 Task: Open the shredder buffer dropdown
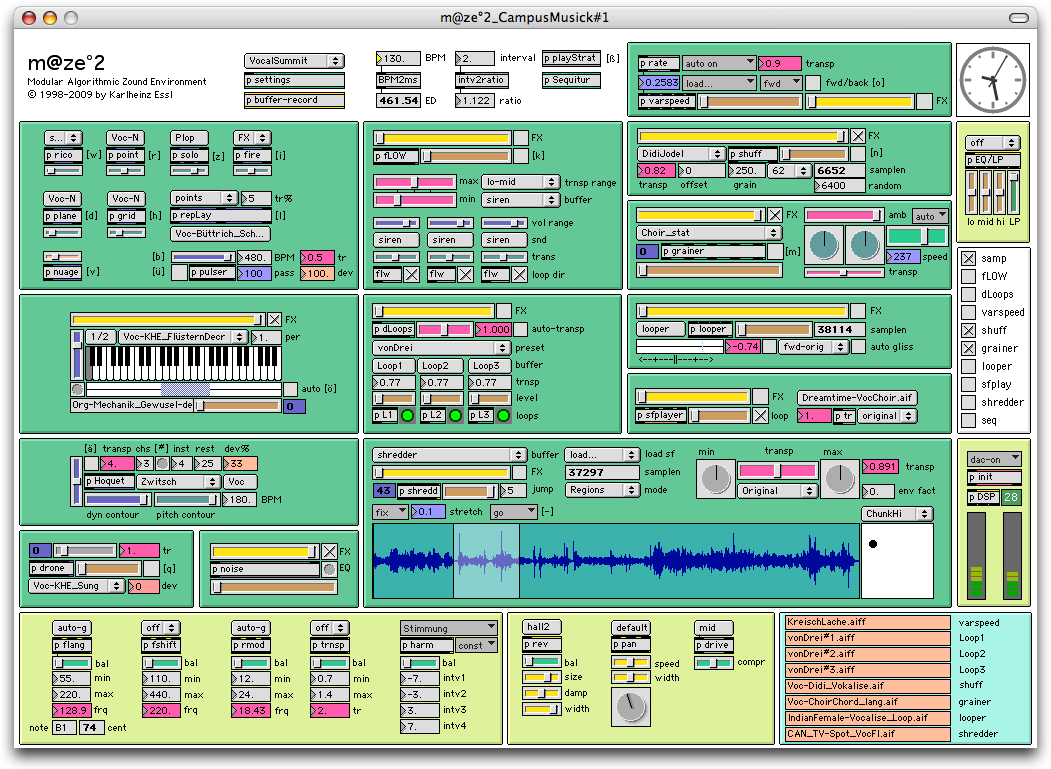click(x=449, y=455)
